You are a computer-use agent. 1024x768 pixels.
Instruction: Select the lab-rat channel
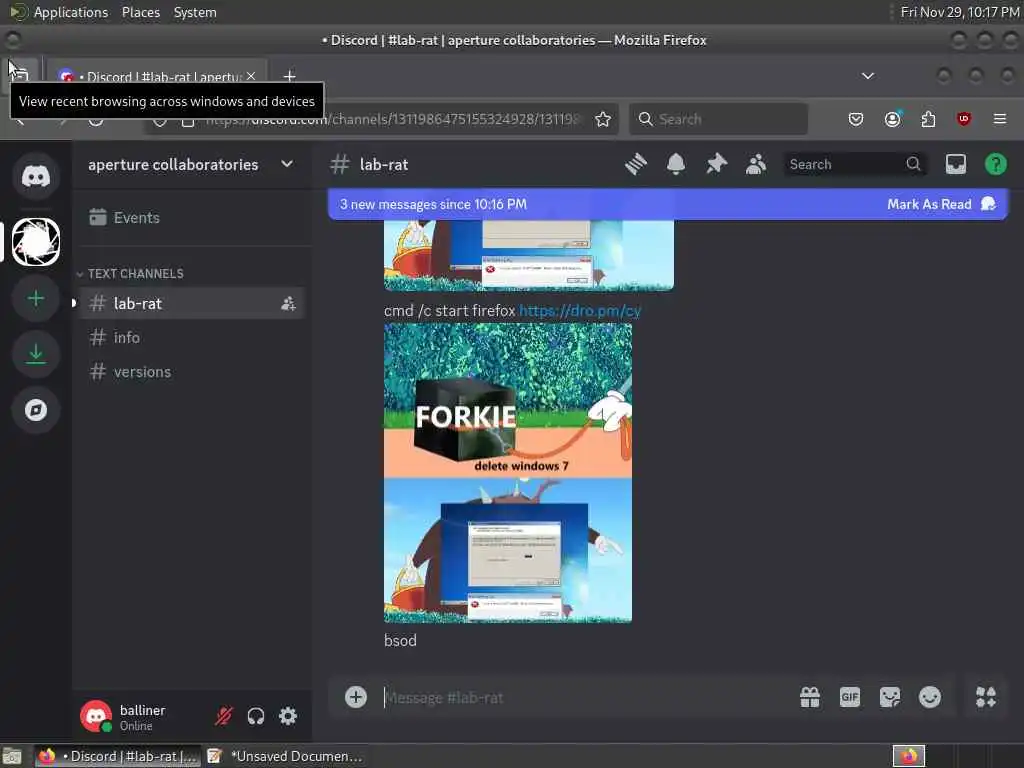(x=191, y=304)
